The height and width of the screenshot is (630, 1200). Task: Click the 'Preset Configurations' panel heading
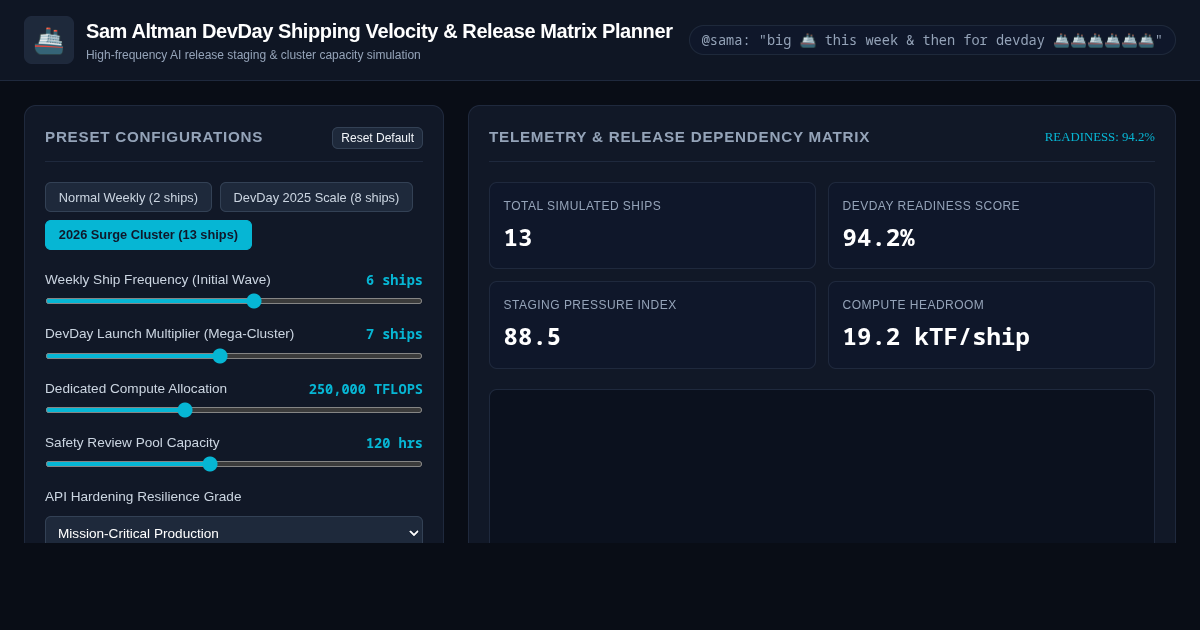tap(154, 137)
